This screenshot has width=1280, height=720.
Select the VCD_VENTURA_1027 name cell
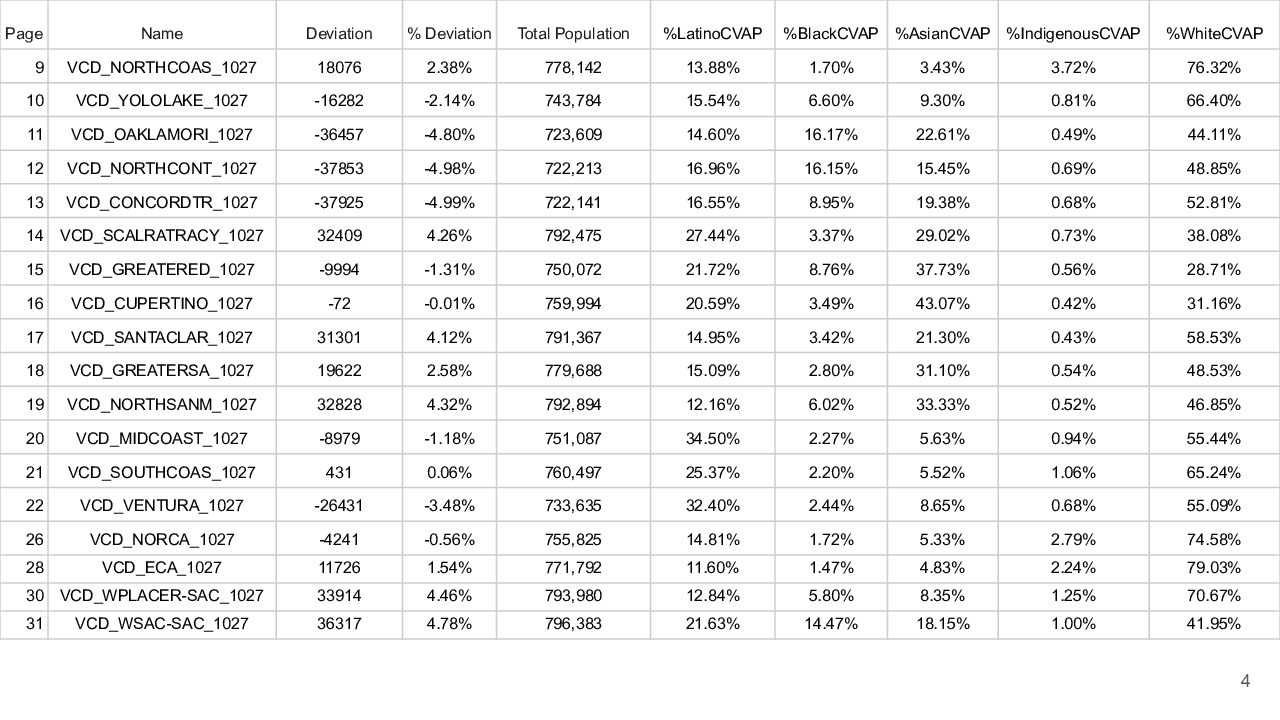(x=162, y=506)
